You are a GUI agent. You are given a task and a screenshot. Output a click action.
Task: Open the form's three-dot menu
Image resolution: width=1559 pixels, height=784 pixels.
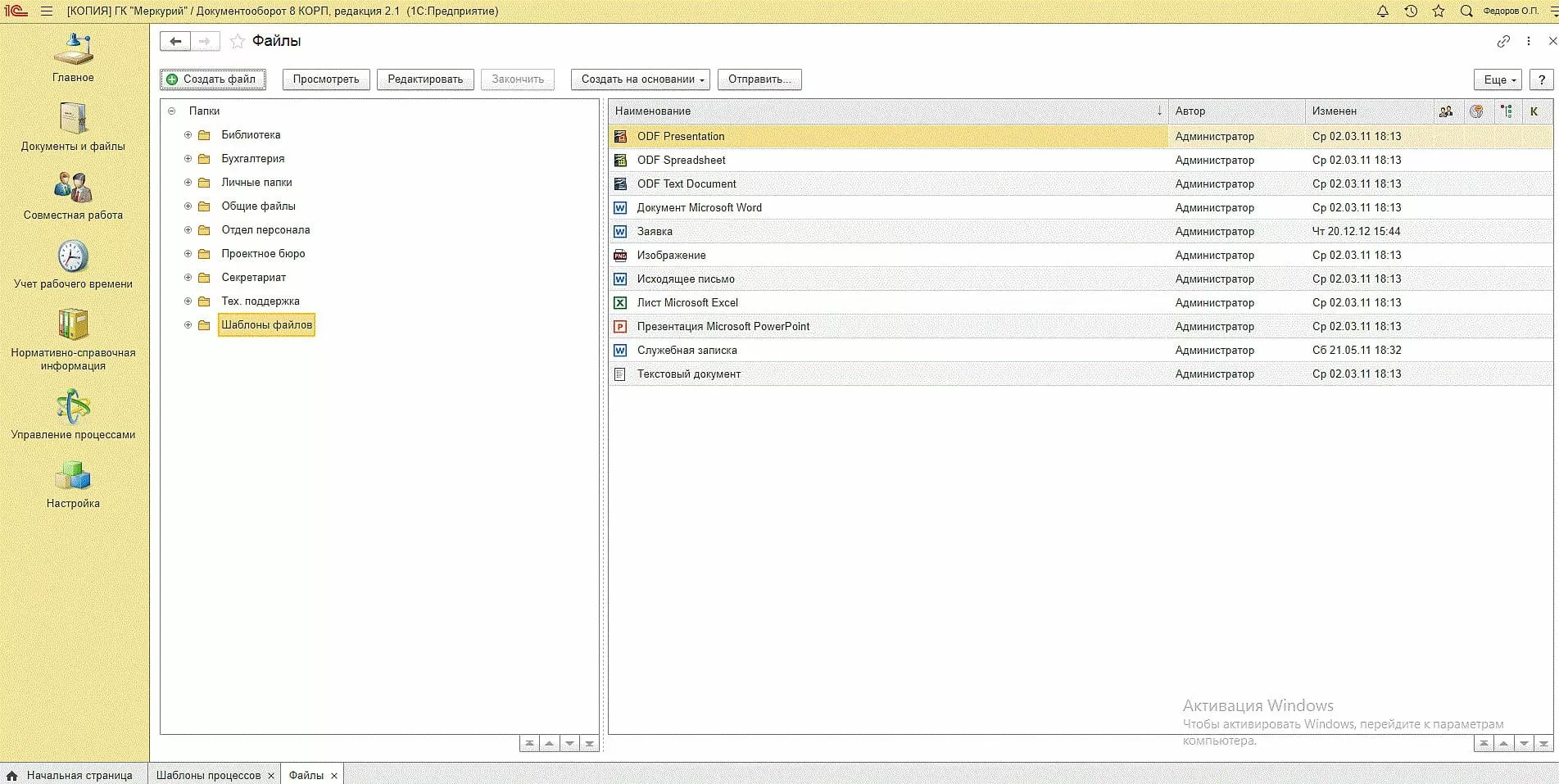point(1529,41)
